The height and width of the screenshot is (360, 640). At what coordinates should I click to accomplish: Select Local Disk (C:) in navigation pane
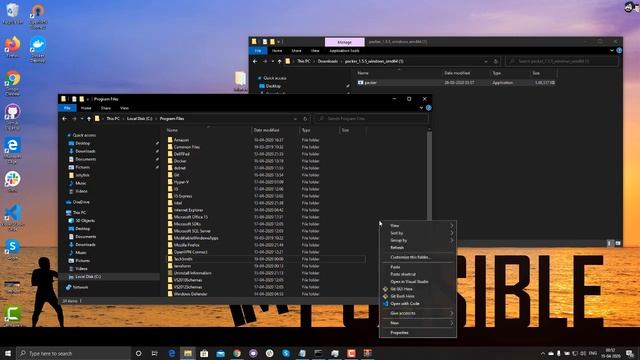[110, 277]
